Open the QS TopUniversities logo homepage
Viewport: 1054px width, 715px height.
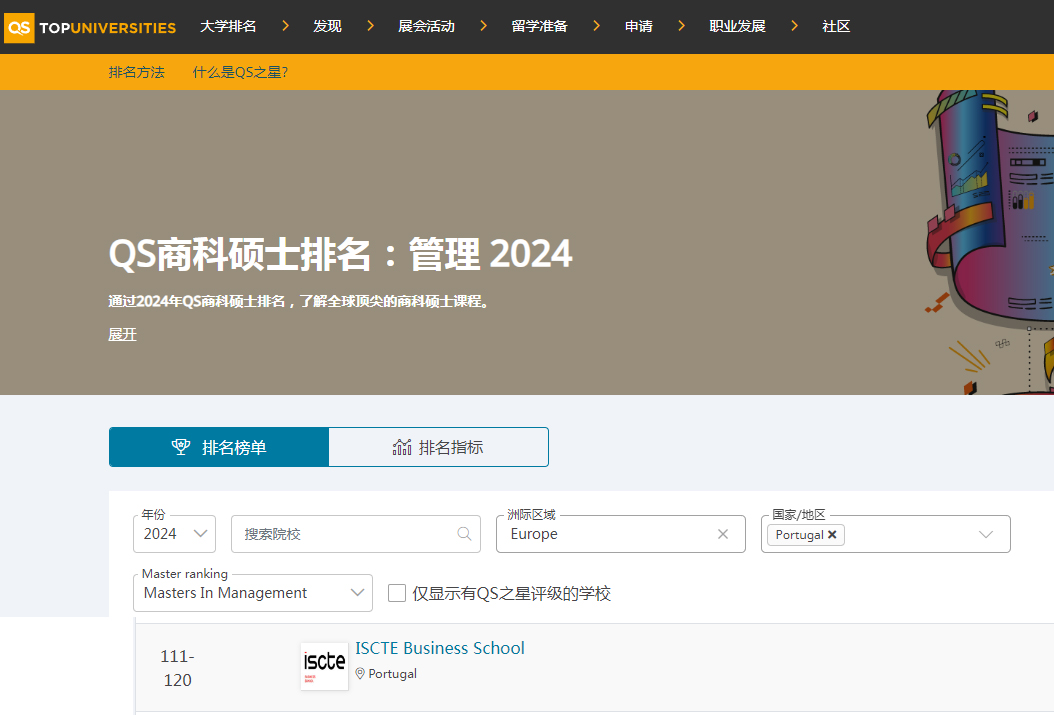pyautogui.click(x=90, y=28)
